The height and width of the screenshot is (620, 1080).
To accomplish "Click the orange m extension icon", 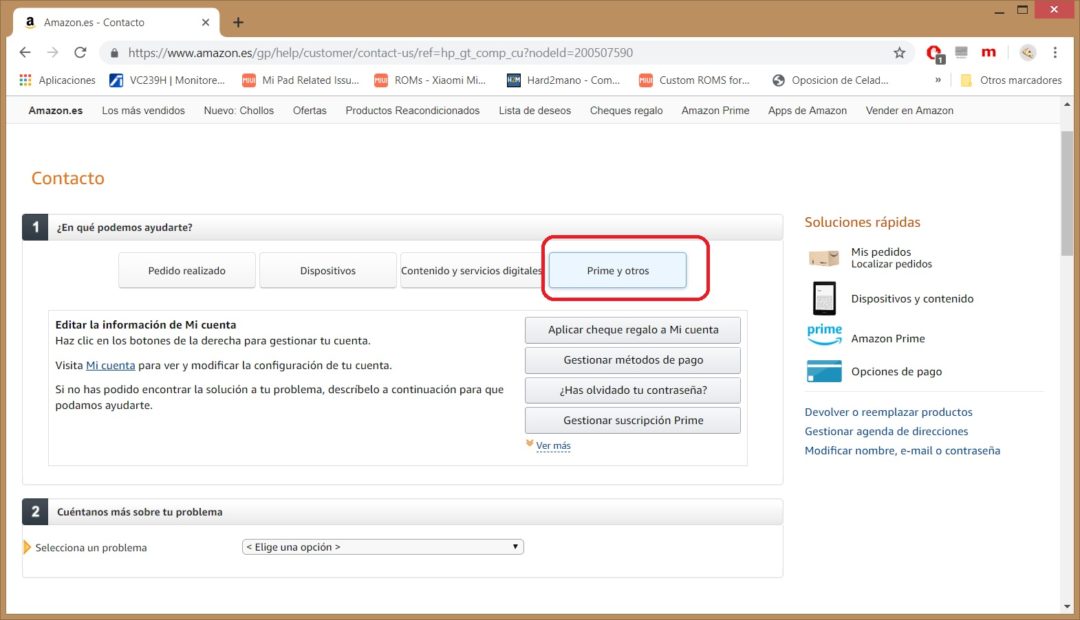I will pyautogui.click(x=989, y=52).
